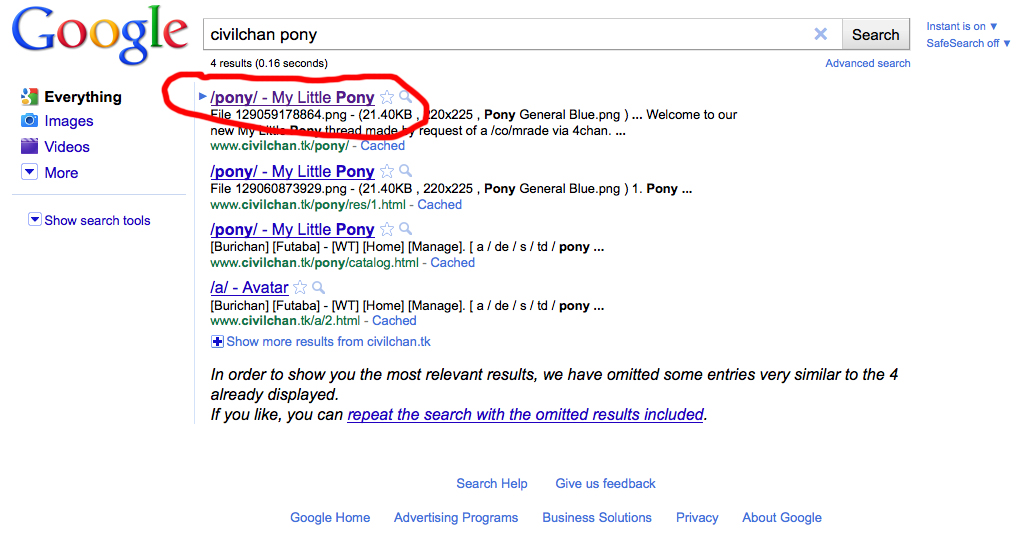Click into the search query input field
The height and width of the screenshot is (550, 1026).
505,34
